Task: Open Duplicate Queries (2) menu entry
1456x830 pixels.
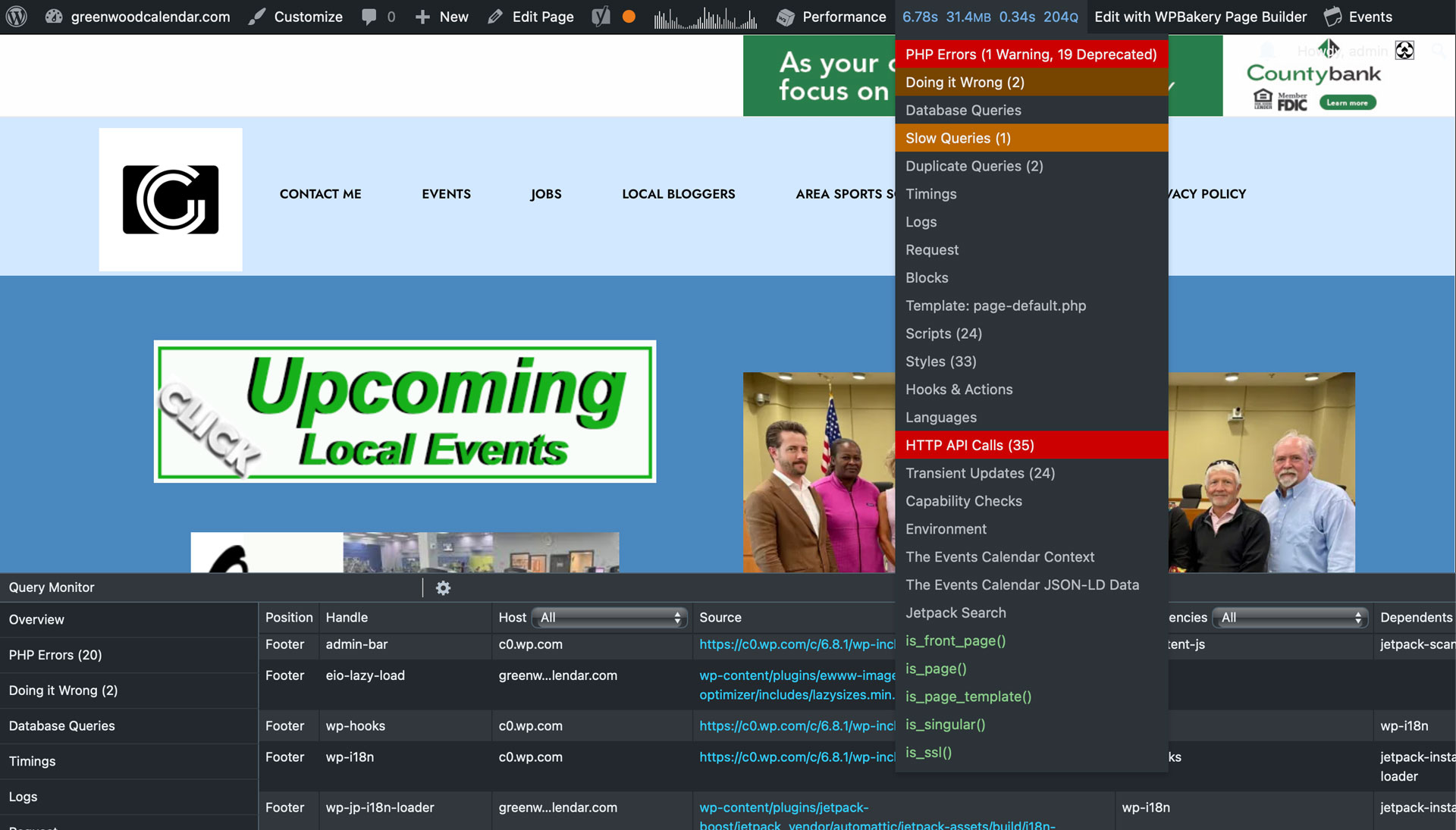Action: point(1031,166)
